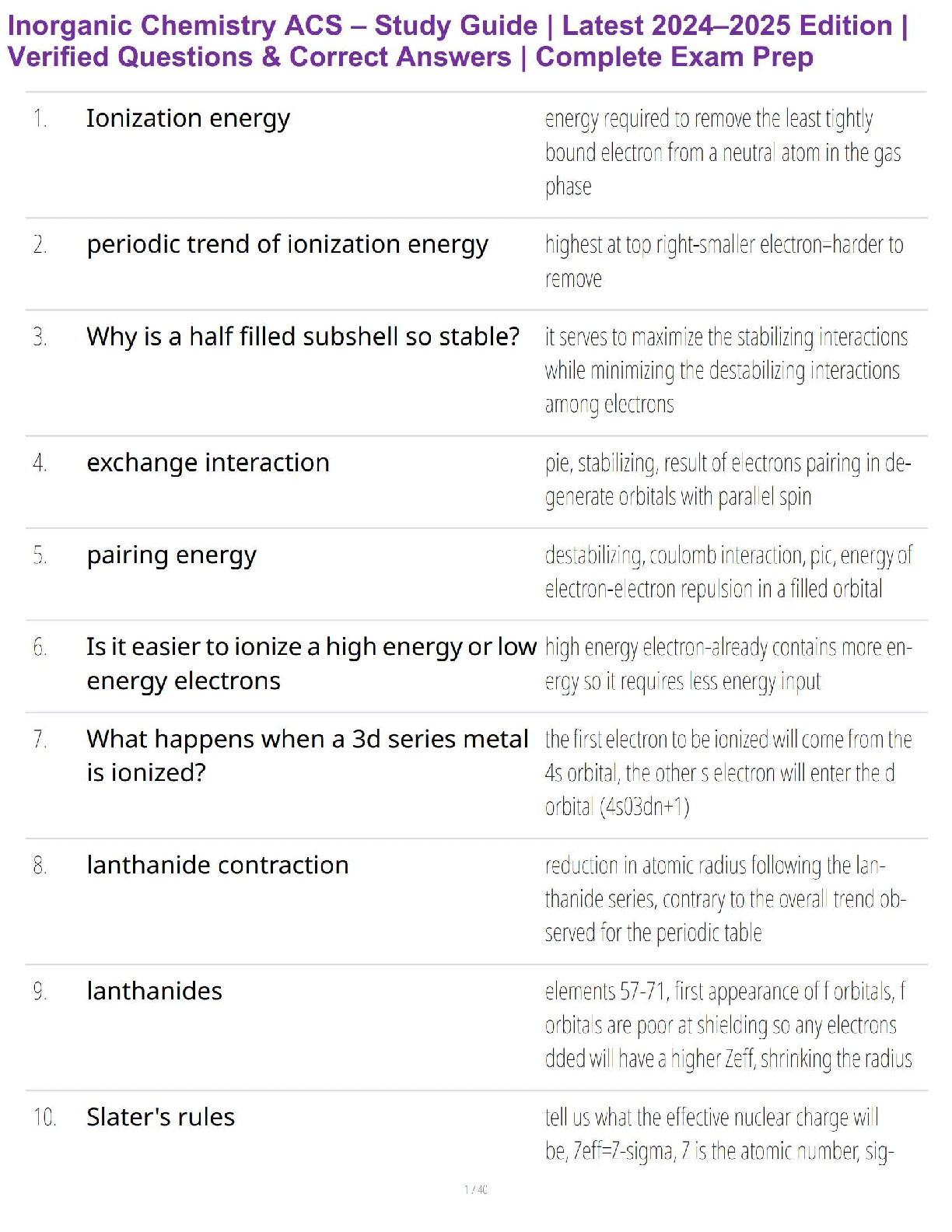Click the purple study guide title heading
This screenshot has width=952, height=1232.
(x=457, y=41)
